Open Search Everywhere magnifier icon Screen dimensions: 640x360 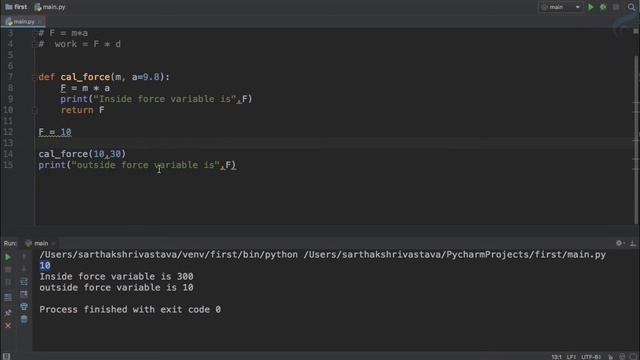[631, 7]
